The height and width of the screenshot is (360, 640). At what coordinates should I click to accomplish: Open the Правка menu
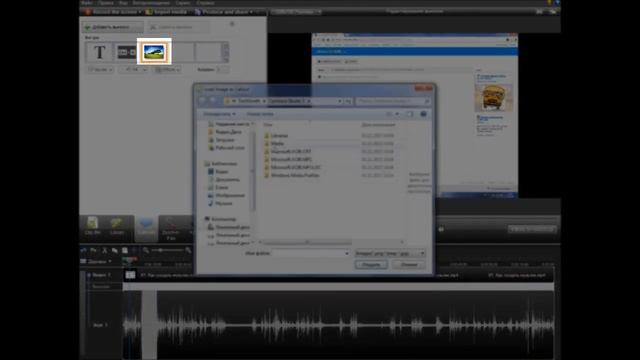point(105,3)
